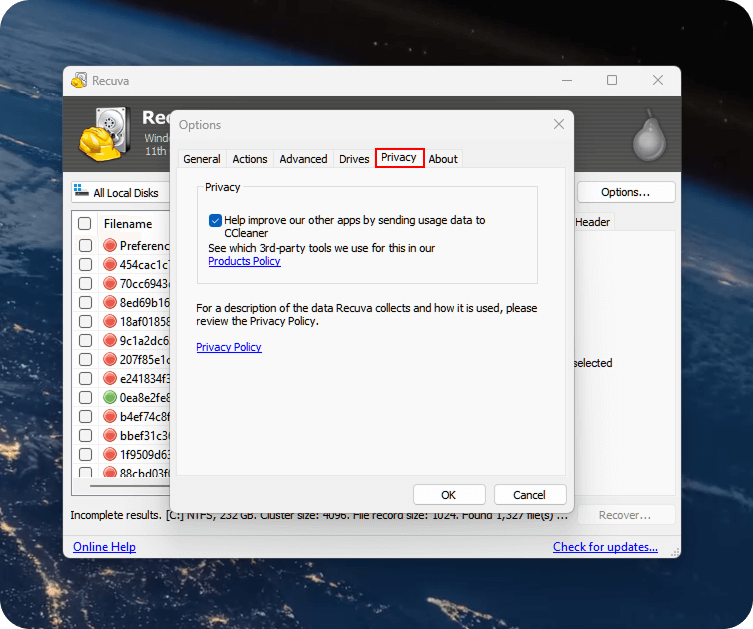Open the Privacy Policy link
This screenshot has height=629, width=753.
point(229,347)
